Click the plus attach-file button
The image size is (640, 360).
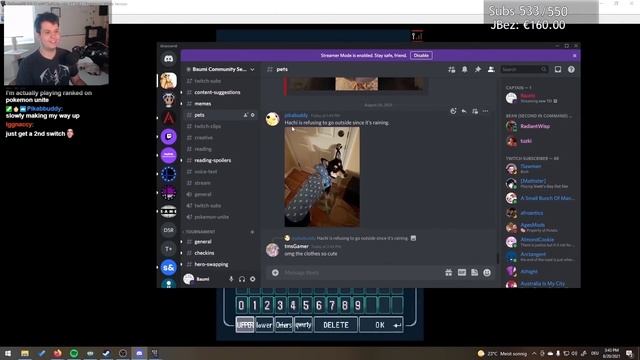click(276, 273)
